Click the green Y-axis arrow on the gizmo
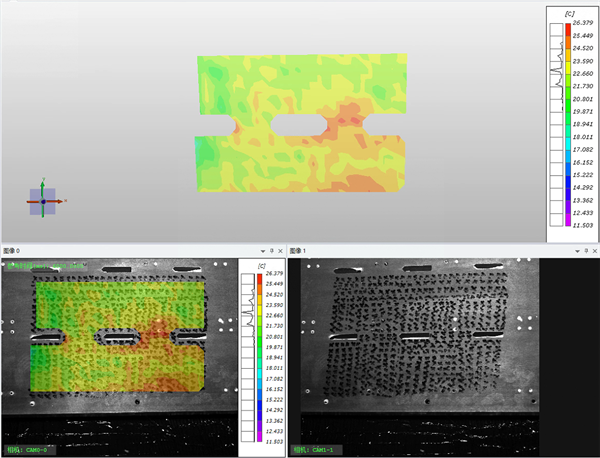This screenshot has height=458, width=600. click(x=42, y=185)
